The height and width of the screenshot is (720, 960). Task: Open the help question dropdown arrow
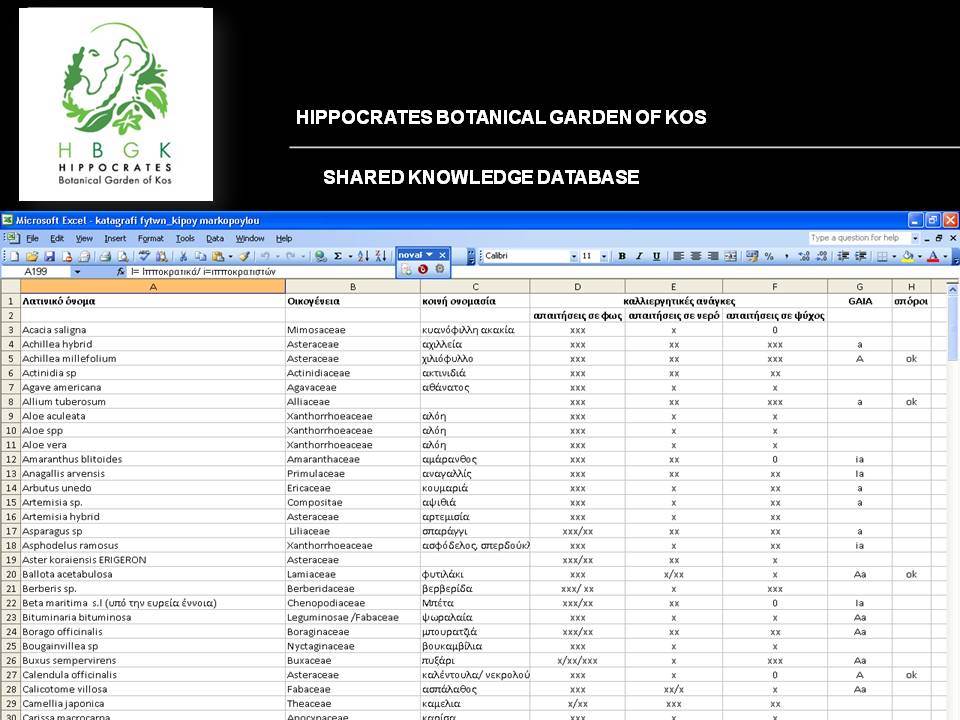click(915, 238)
